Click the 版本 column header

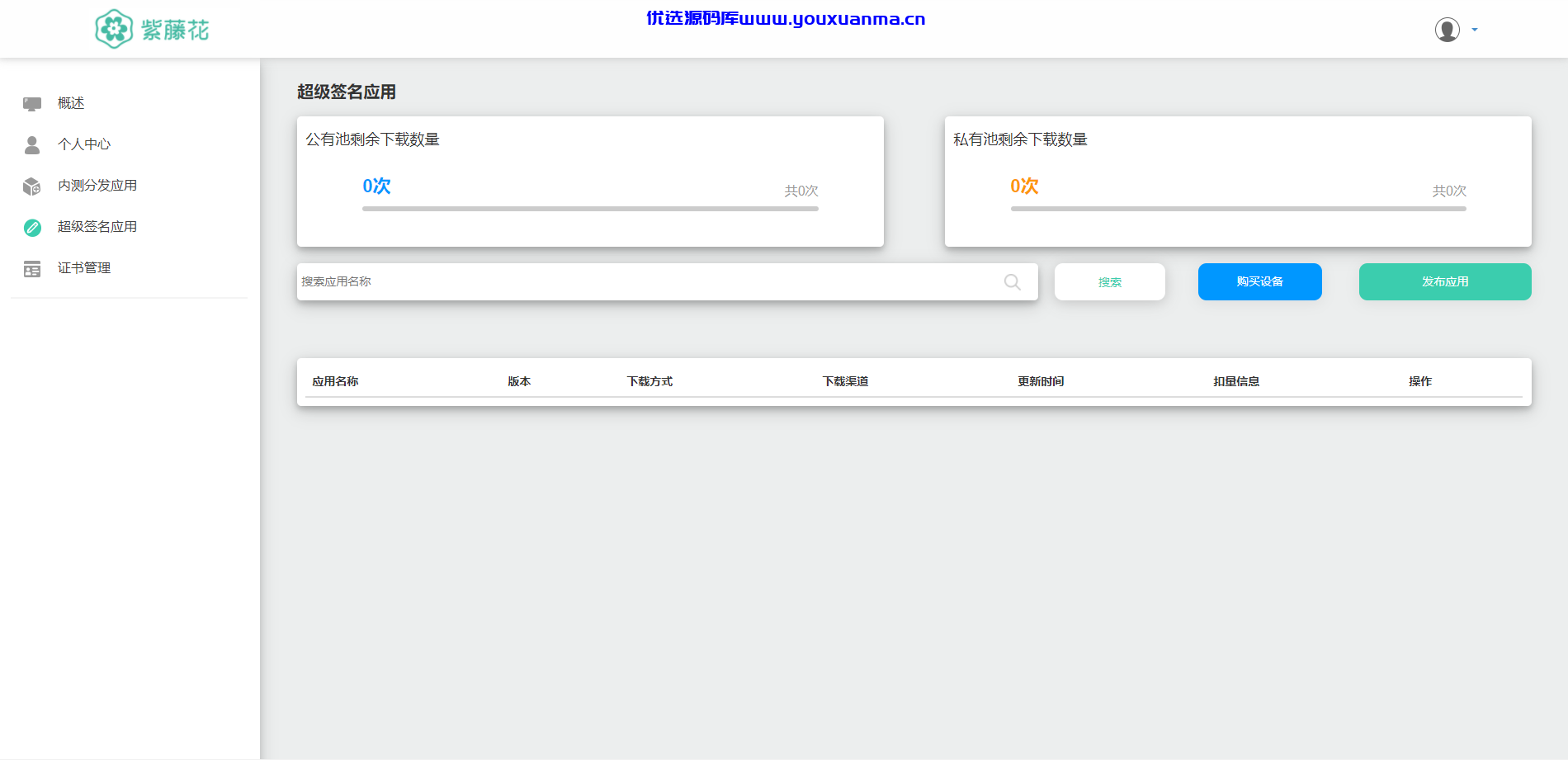coord(519,381)
